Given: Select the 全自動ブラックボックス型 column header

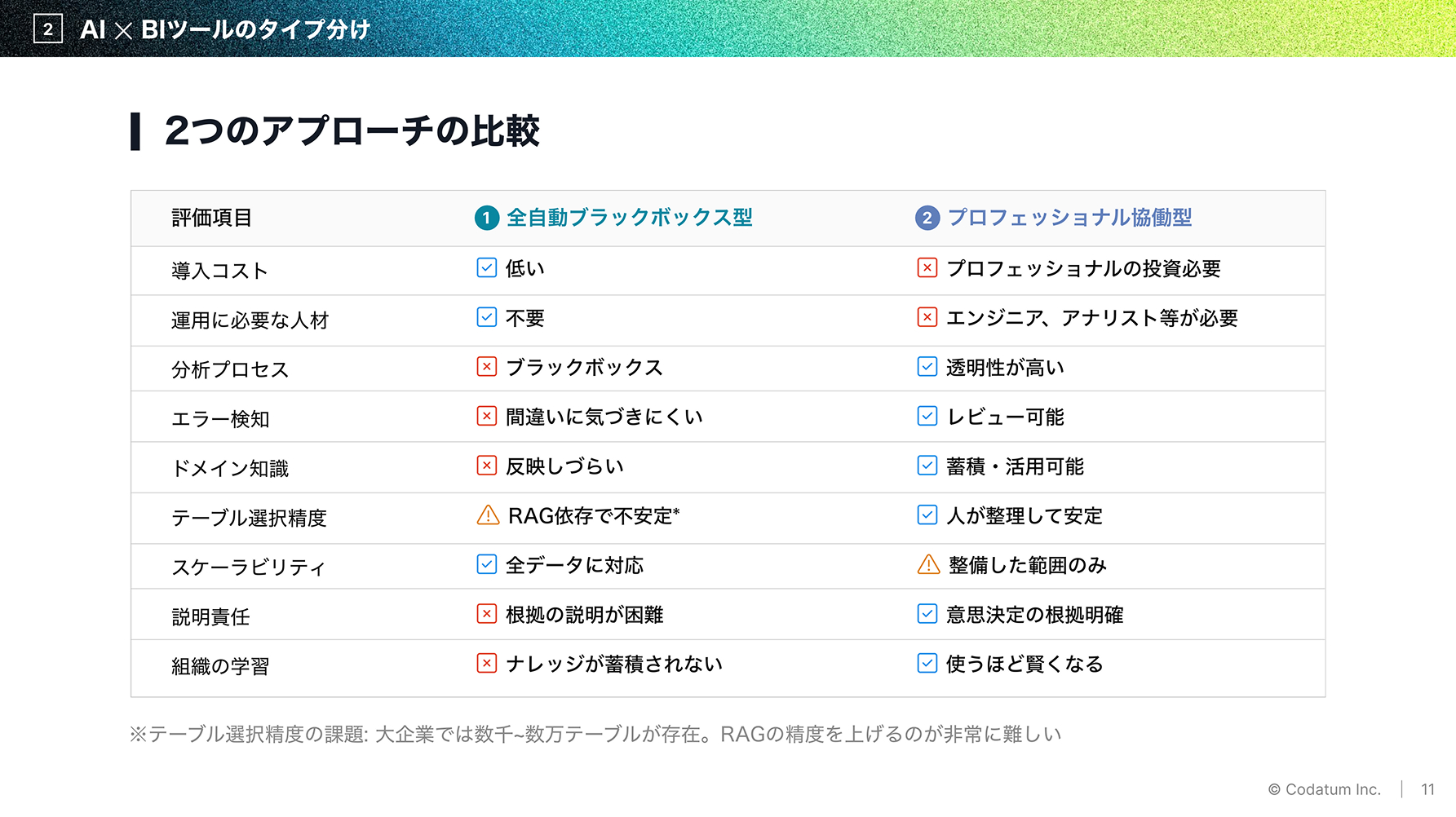Looking at the screenshot, I should pos(630,218).
